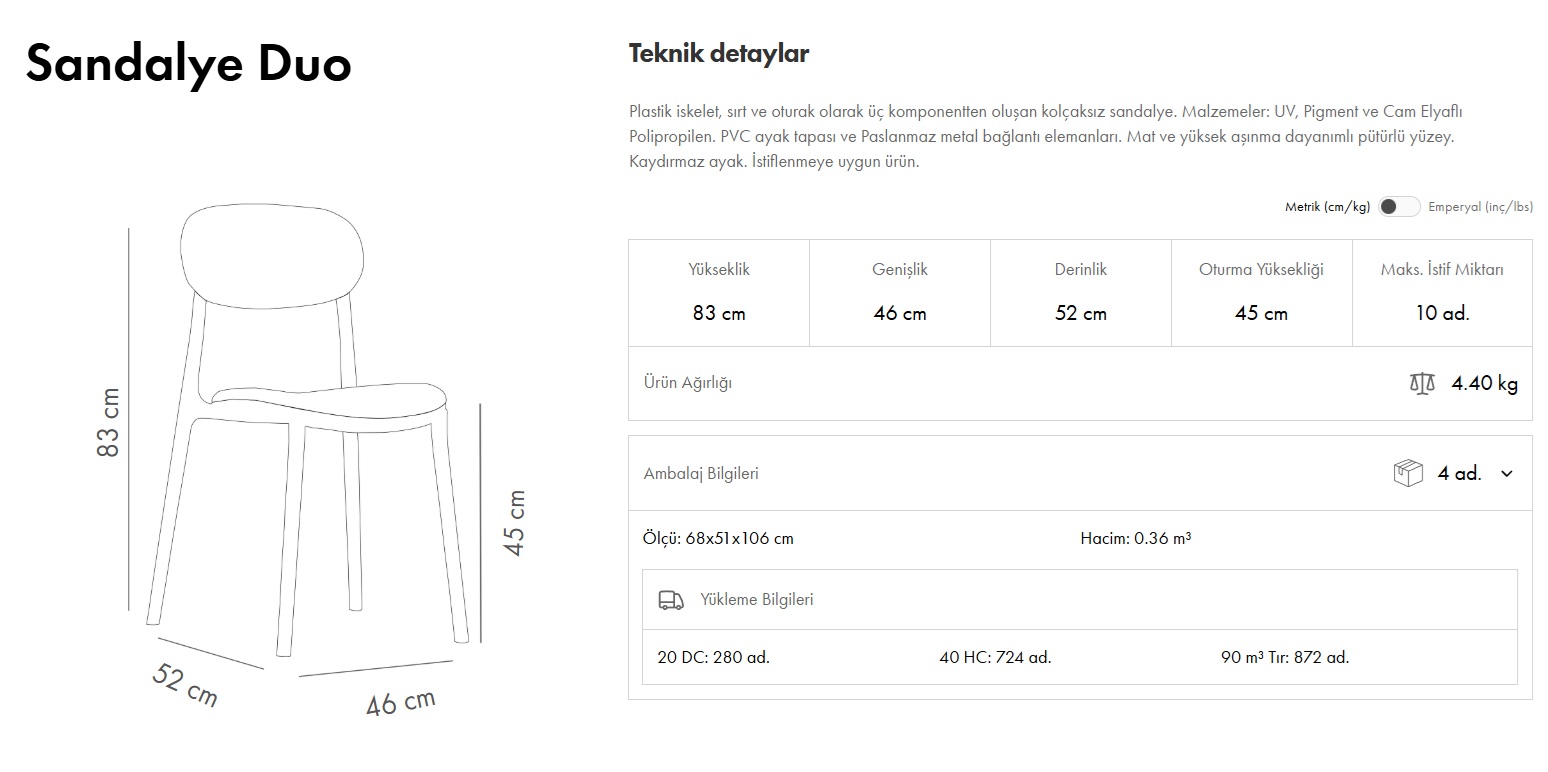Select the Emperyal (inç/lbs) unit label
1548x772 pixels.
pos(1480,207)
